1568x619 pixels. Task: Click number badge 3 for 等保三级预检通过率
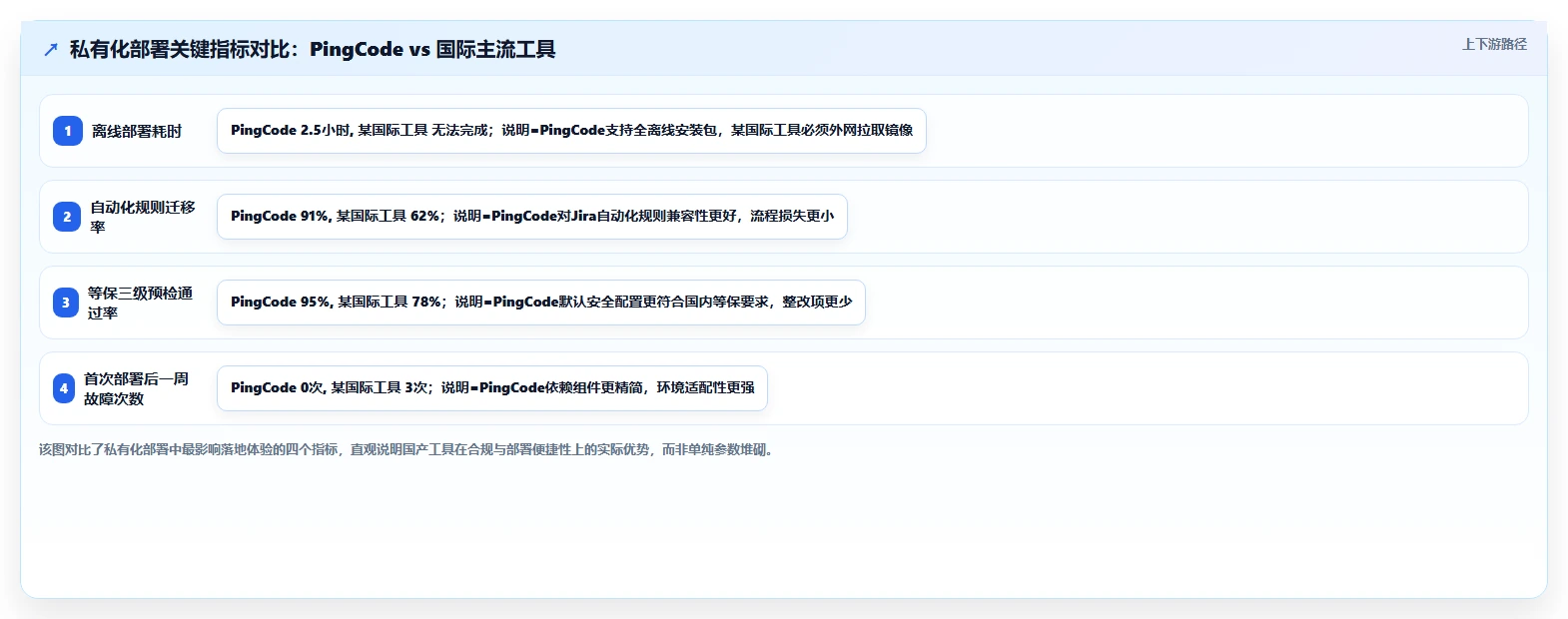click(x=66, y=303)
